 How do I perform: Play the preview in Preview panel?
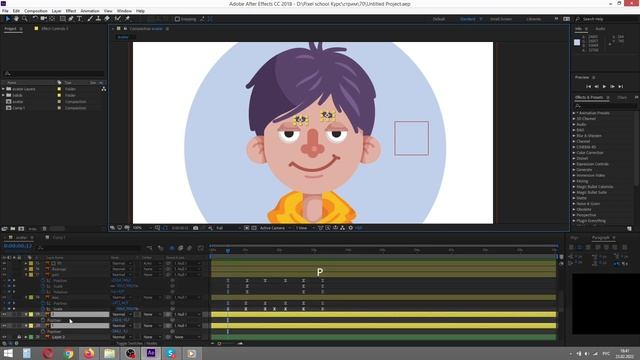tap(604, 87)
